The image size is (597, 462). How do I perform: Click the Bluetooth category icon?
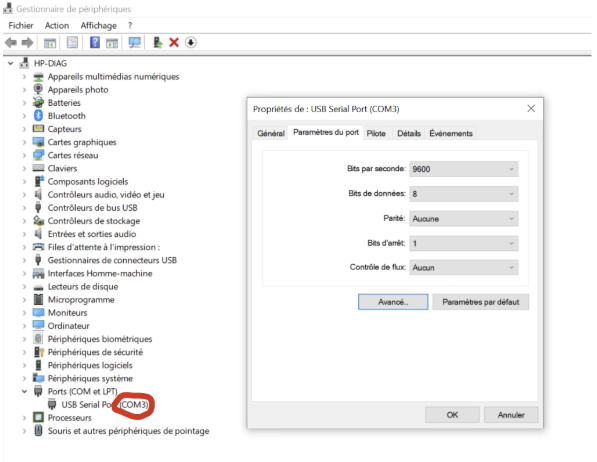coord(38,115)
